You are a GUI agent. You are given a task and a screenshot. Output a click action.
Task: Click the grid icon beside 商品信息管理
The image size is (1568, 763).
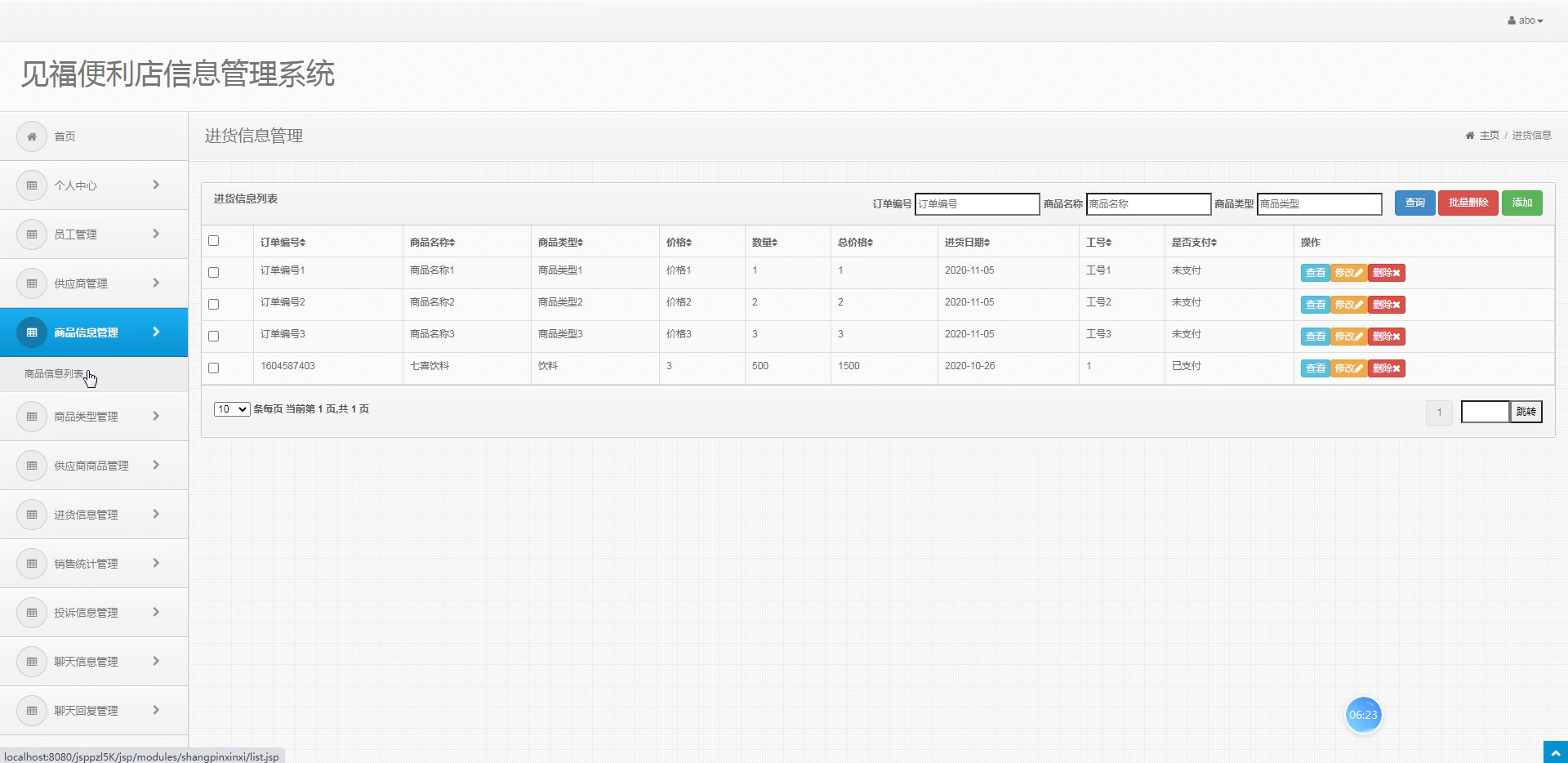point(32,332)
